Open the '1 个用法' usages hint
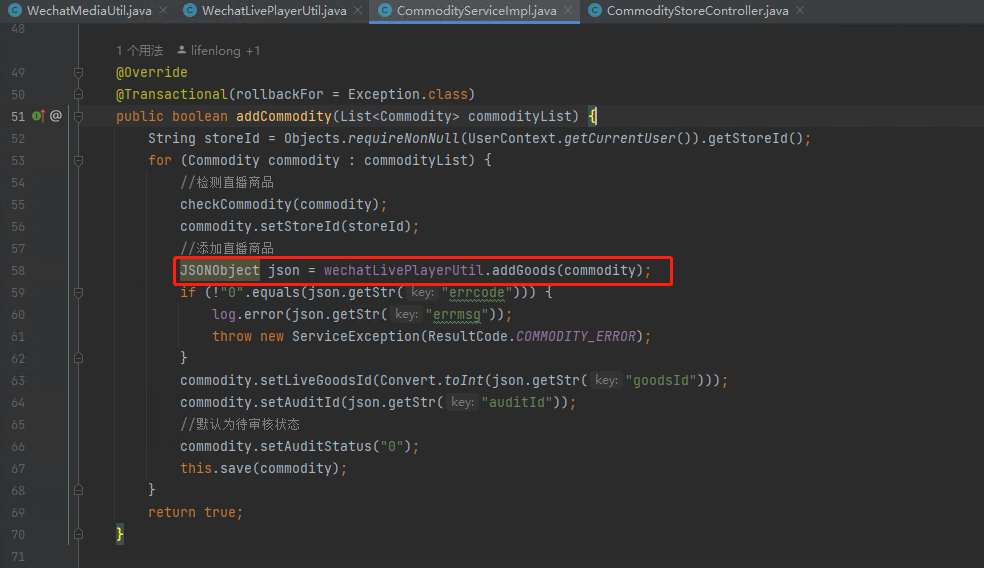The width and height of the screenshot is (984, 568). coord(139,51)
